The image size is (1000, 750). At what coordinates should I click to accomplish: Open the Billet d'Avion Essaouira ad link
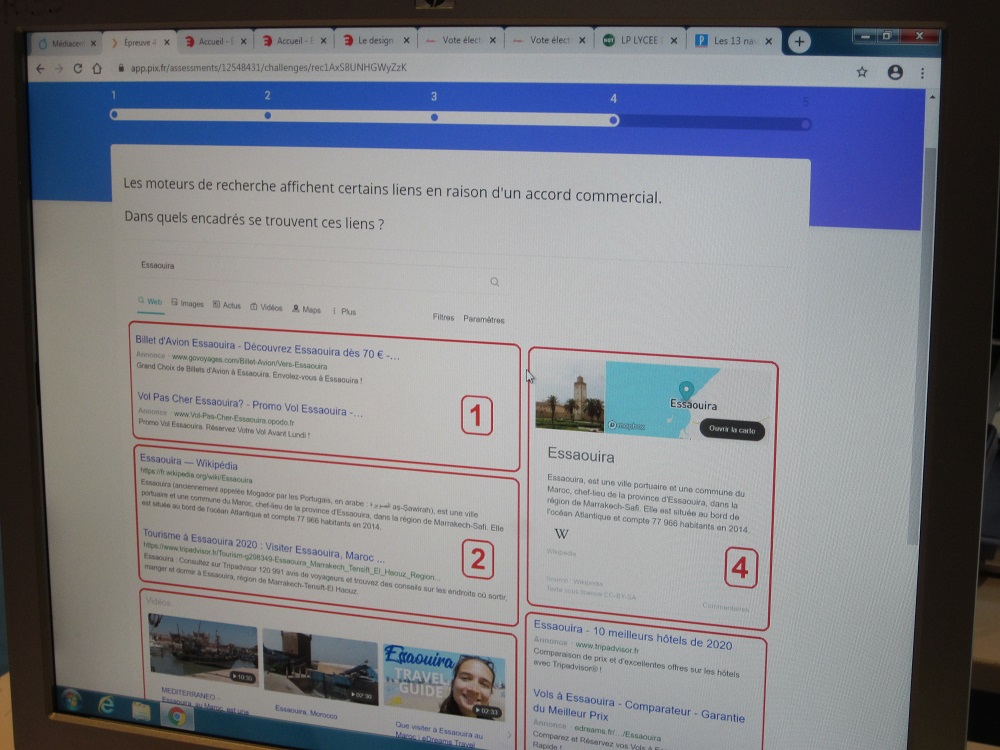[267, 348]
